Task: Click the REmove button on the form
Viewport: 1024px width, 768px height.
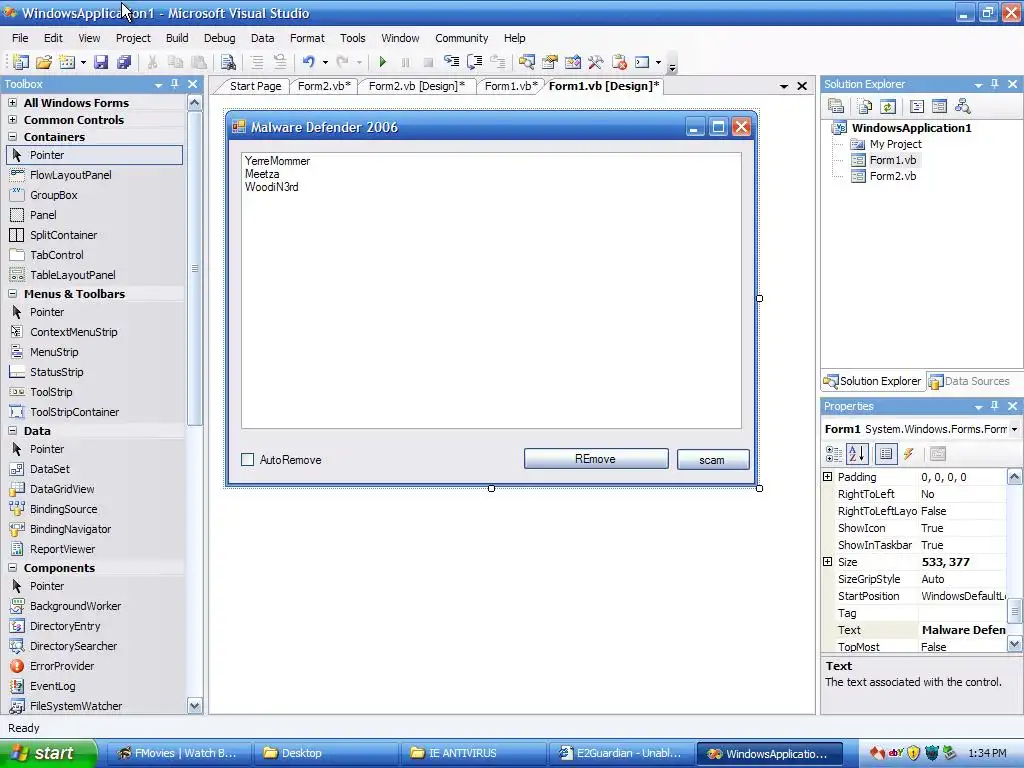Action: point(596,459)
